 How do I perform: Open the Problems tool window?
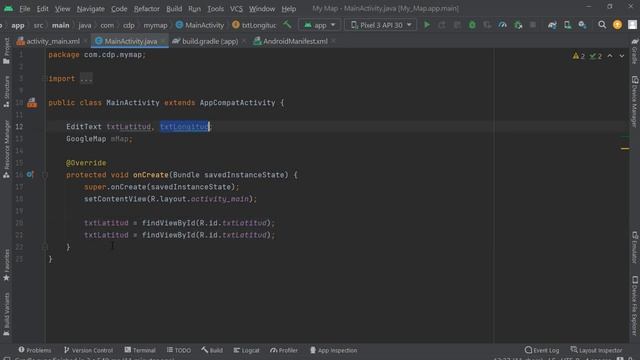[x=35, y=350]
